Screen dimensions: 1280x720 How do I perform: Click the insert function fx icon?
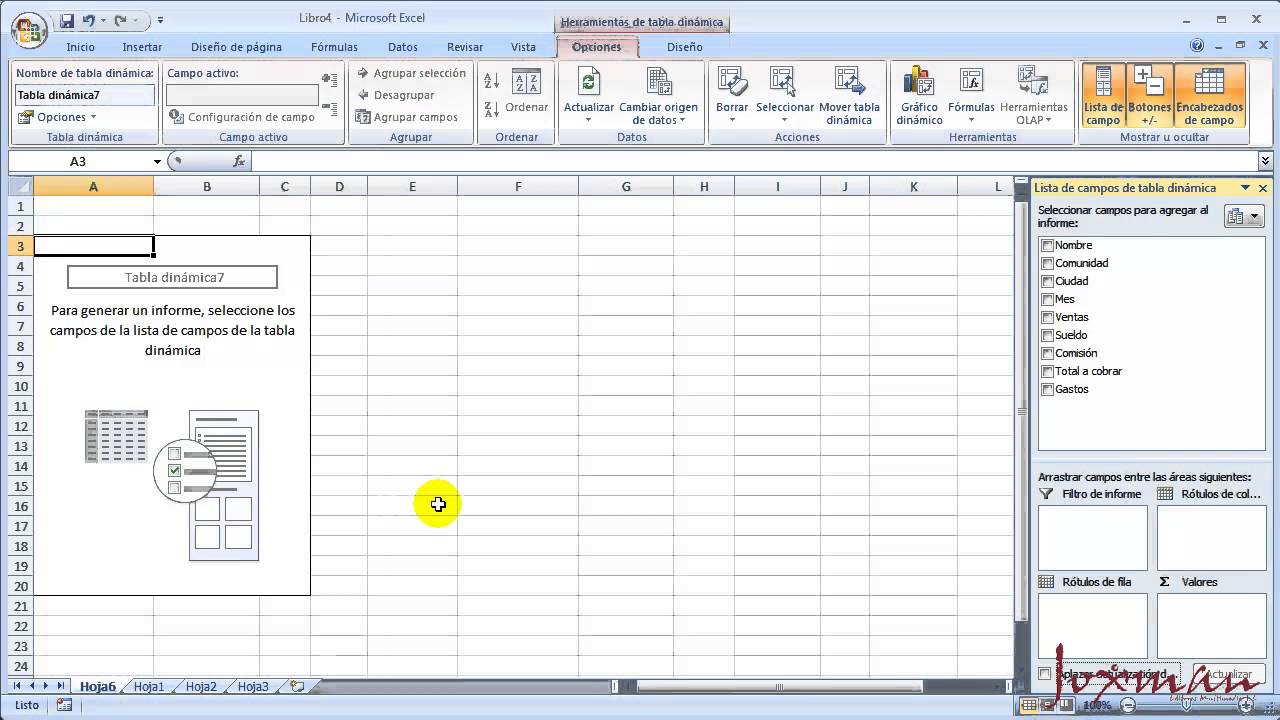tap(239, 161)
